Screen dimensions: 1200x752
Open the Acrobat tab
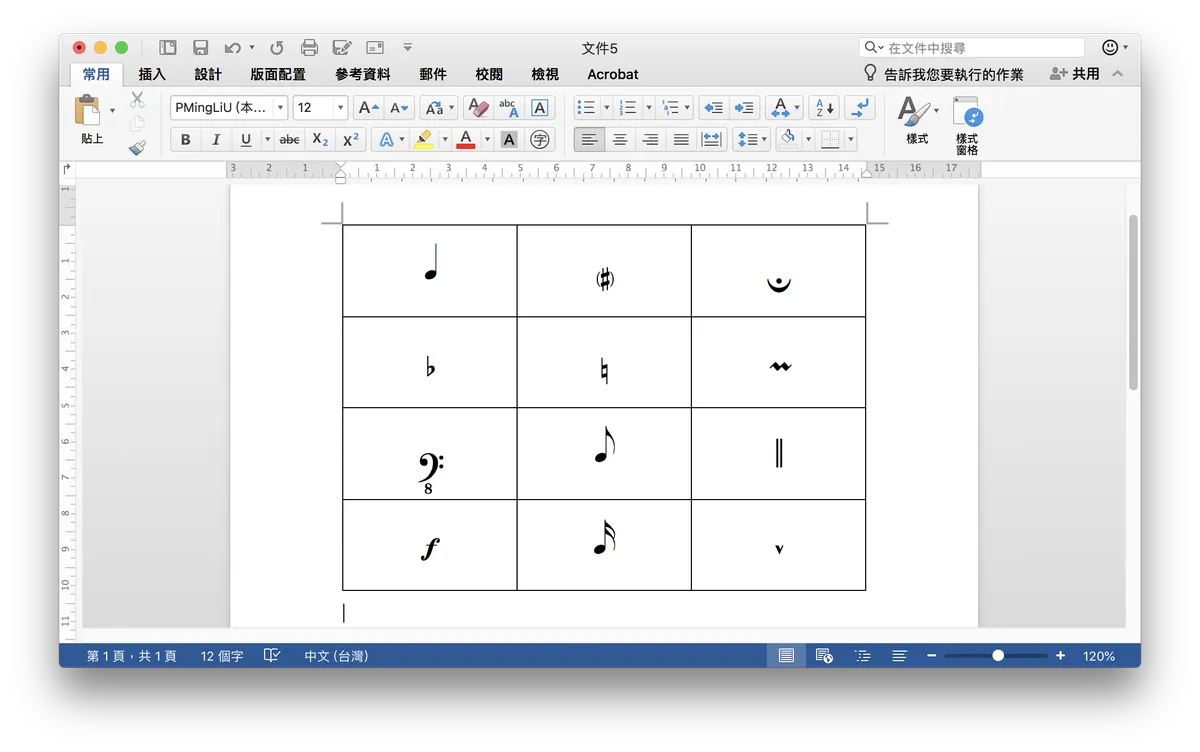(x=613, y=74)
